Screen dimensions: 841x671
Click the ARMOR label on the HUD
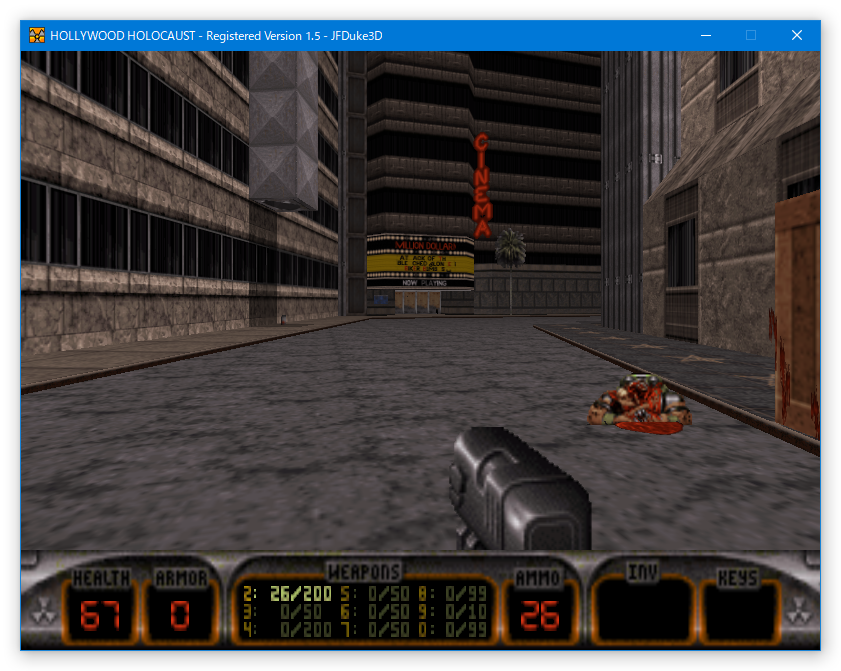[x=181, y=578]
